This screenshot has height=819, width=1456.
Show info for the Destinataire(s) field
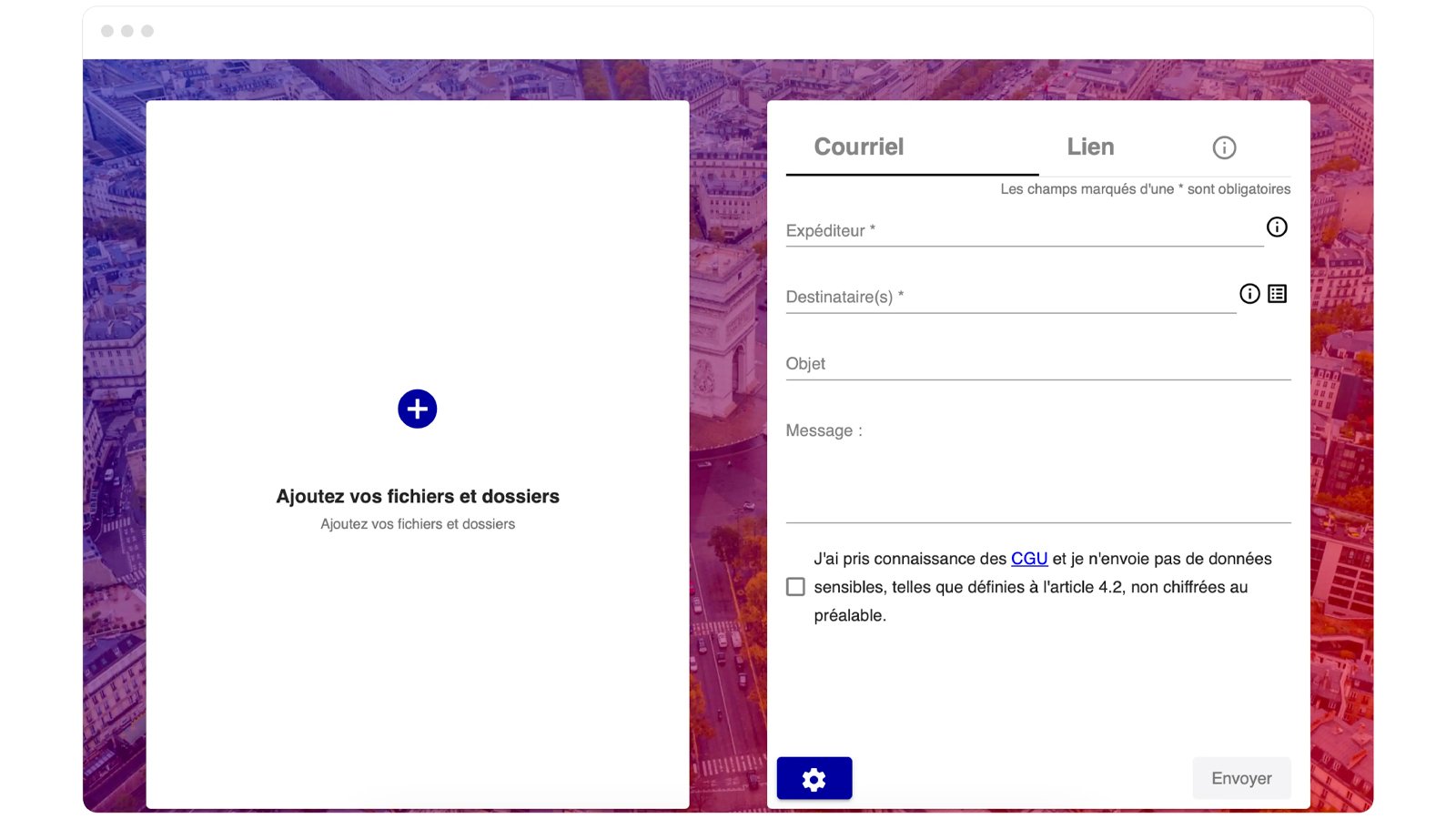[1249, 293]
